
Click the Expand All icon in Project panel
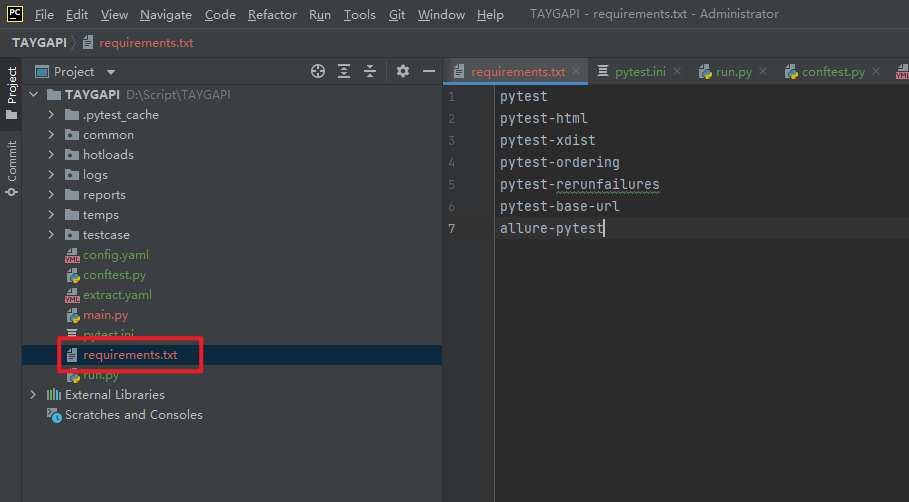344,71
